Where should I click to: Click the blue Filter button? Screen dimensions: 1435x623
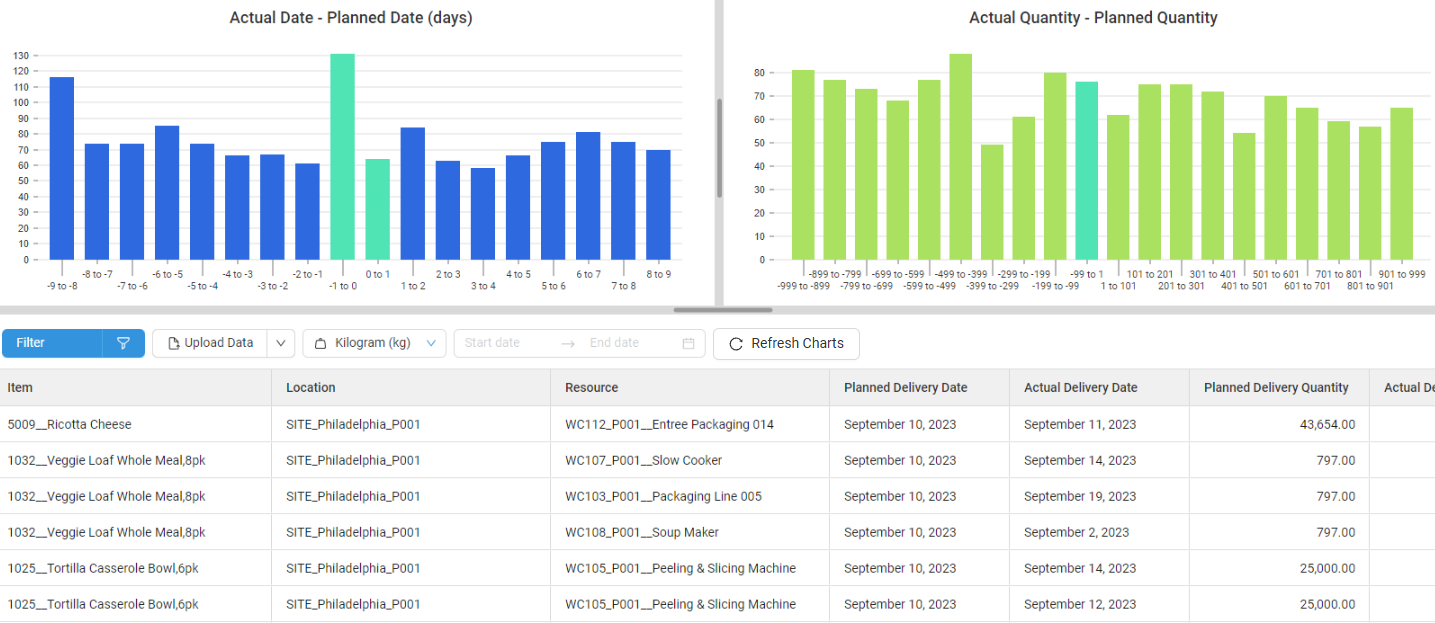coord(52,343)
